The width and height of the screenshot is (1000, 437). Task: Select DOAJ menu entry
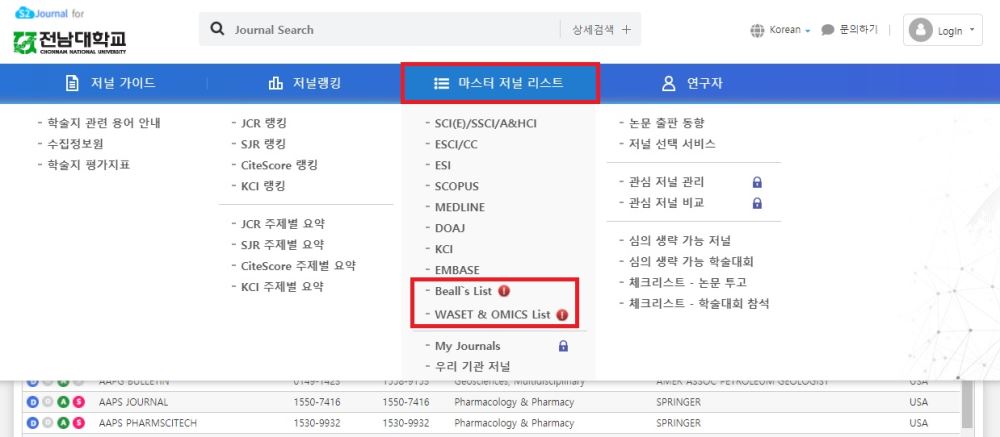coord(450,228)
